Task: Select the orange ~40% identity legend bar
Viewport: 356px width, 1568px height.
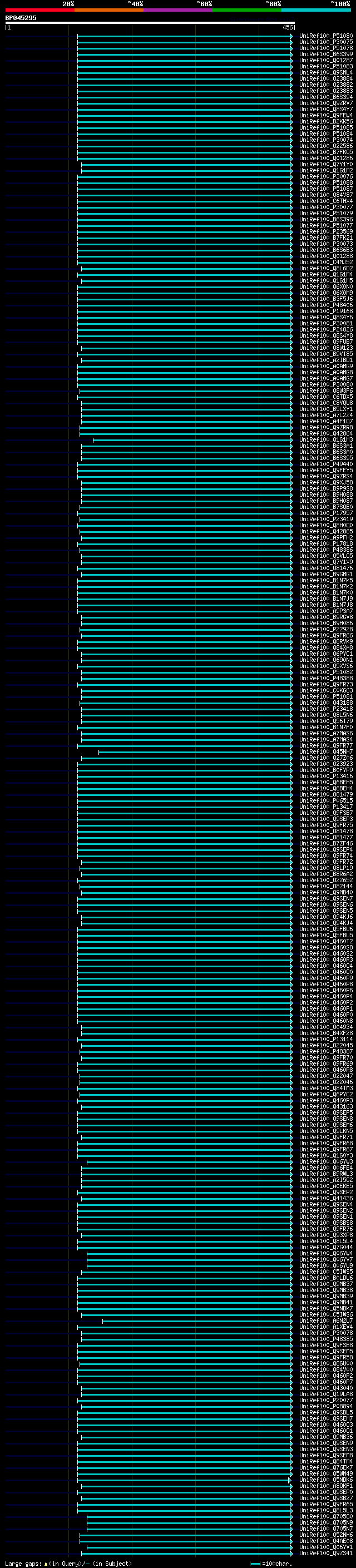Action: point(109,10)
